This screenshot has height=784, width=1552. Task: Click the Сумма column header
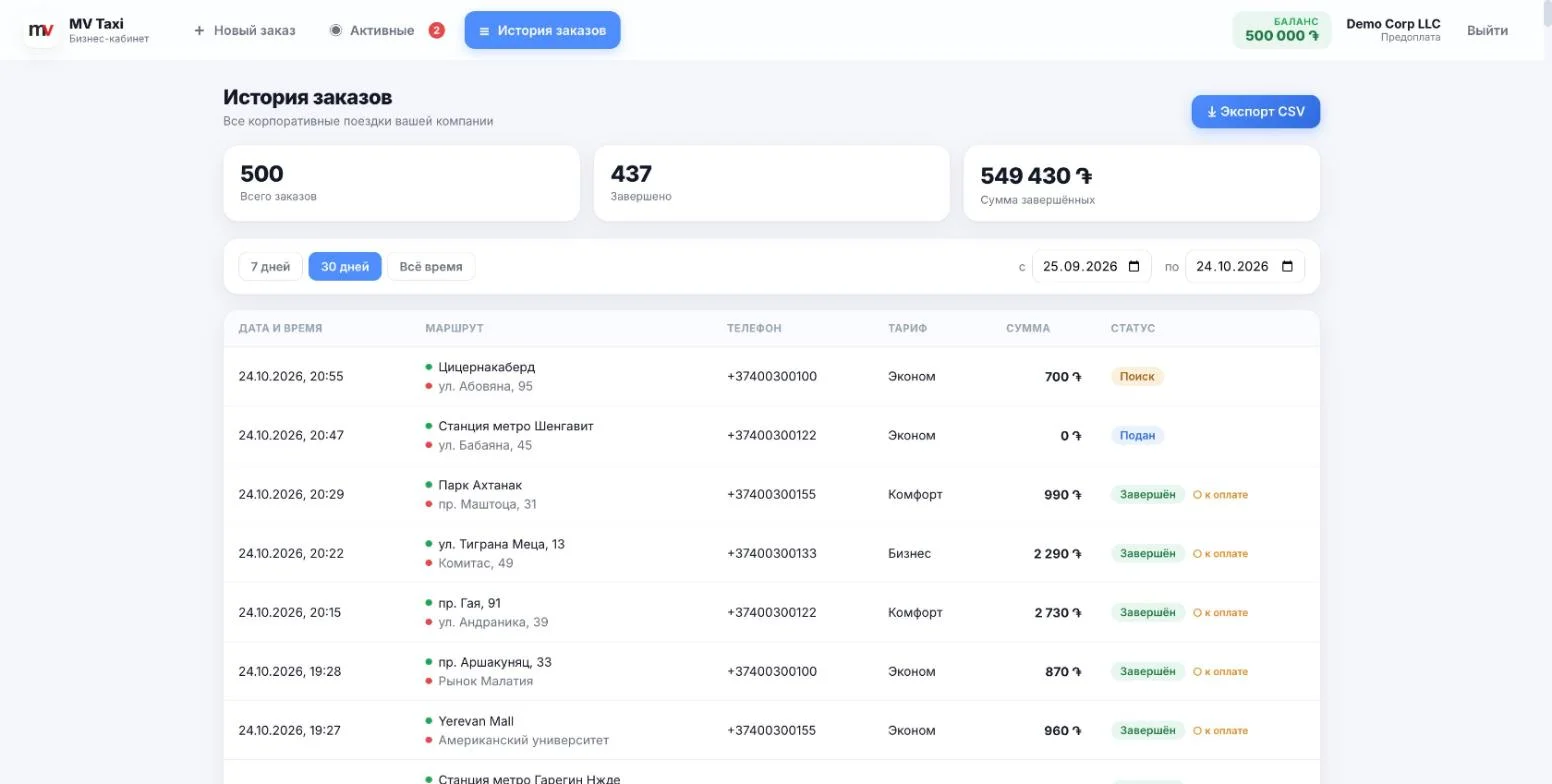pyautogui.click(x=1028, y=328)
